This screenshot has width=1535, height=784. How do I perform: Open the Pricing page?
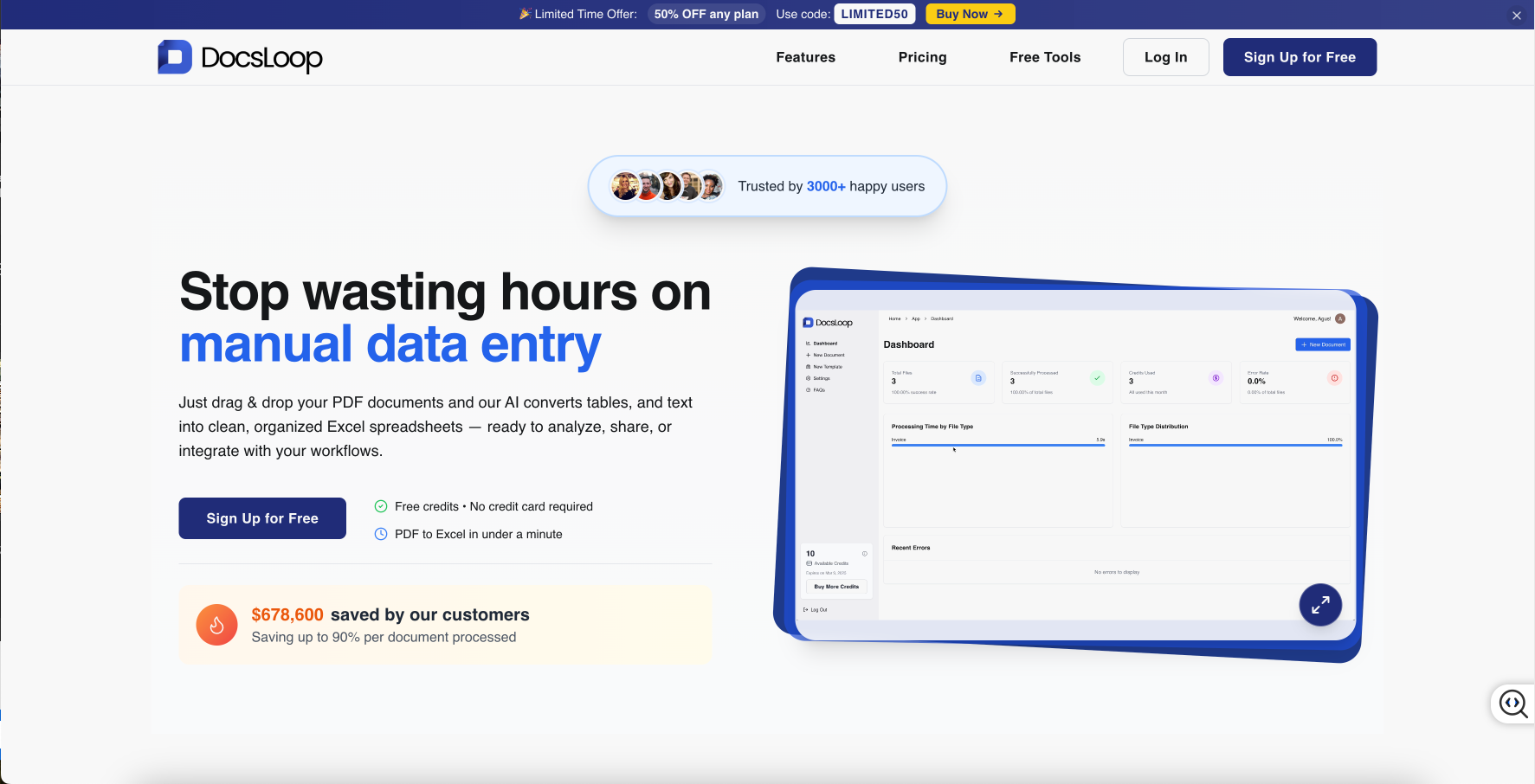[922, 57]
